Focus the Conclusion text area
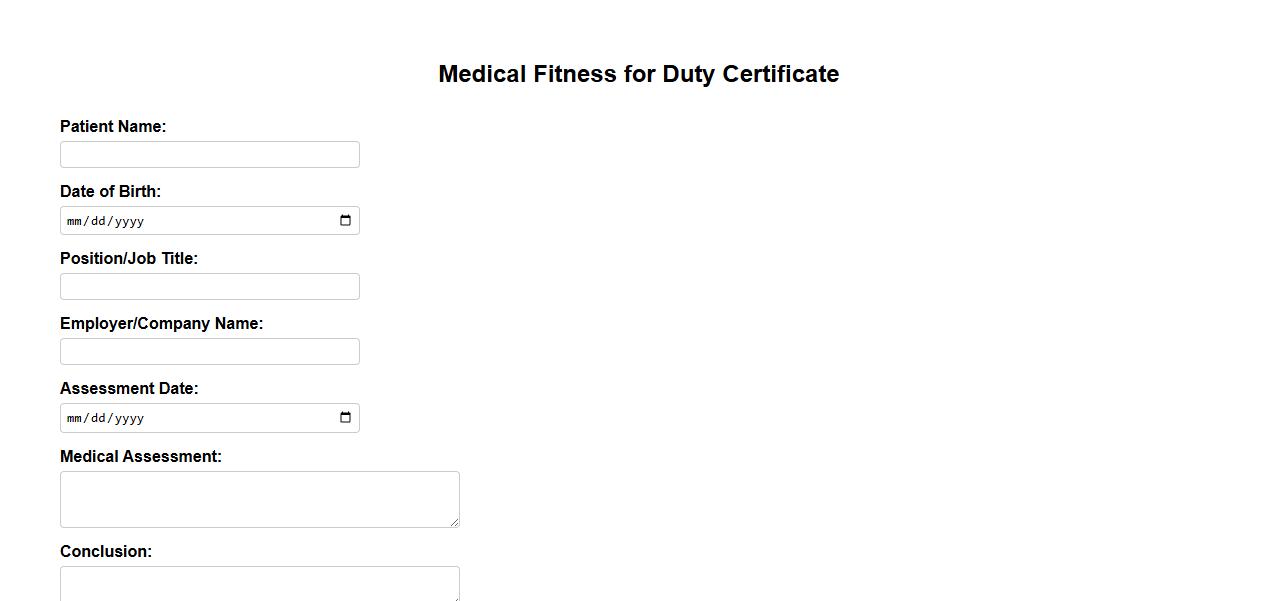The width and height of the screenshot is (1278, 601). 260,583
